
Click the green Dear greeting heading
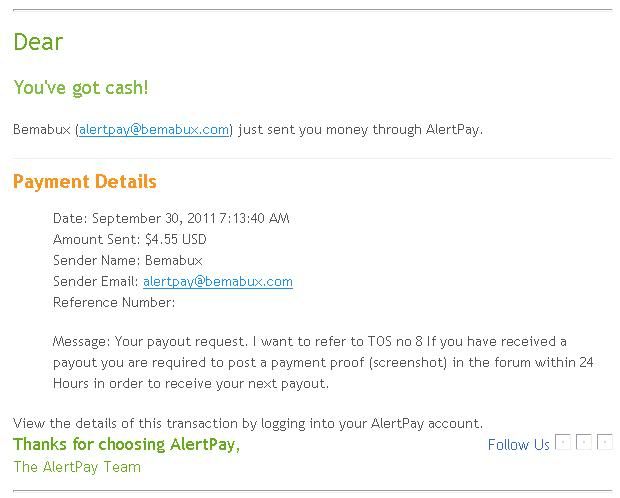pos(38,42)
